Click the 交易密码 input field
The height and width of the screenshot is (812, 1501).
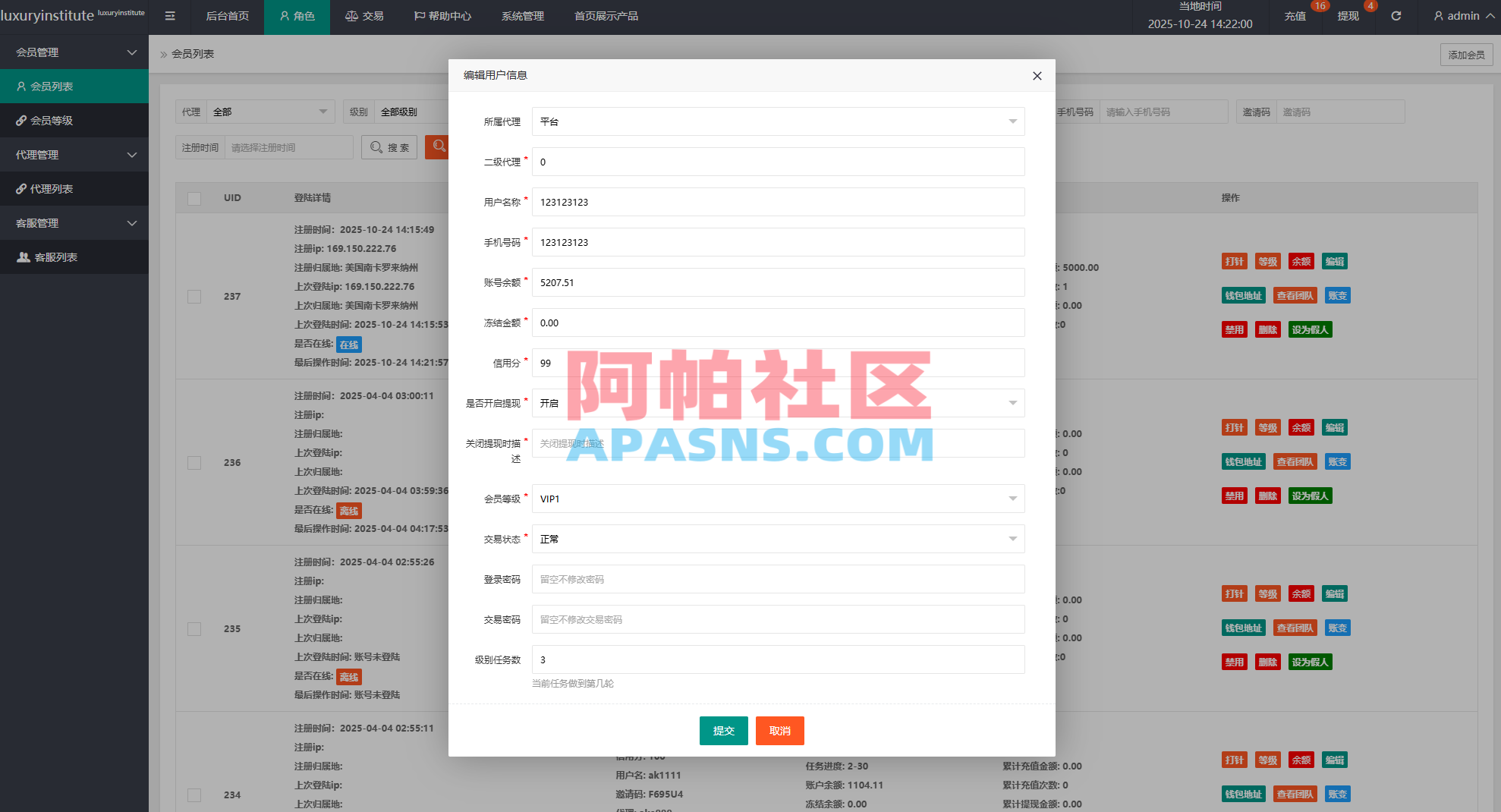click(778, 619)
